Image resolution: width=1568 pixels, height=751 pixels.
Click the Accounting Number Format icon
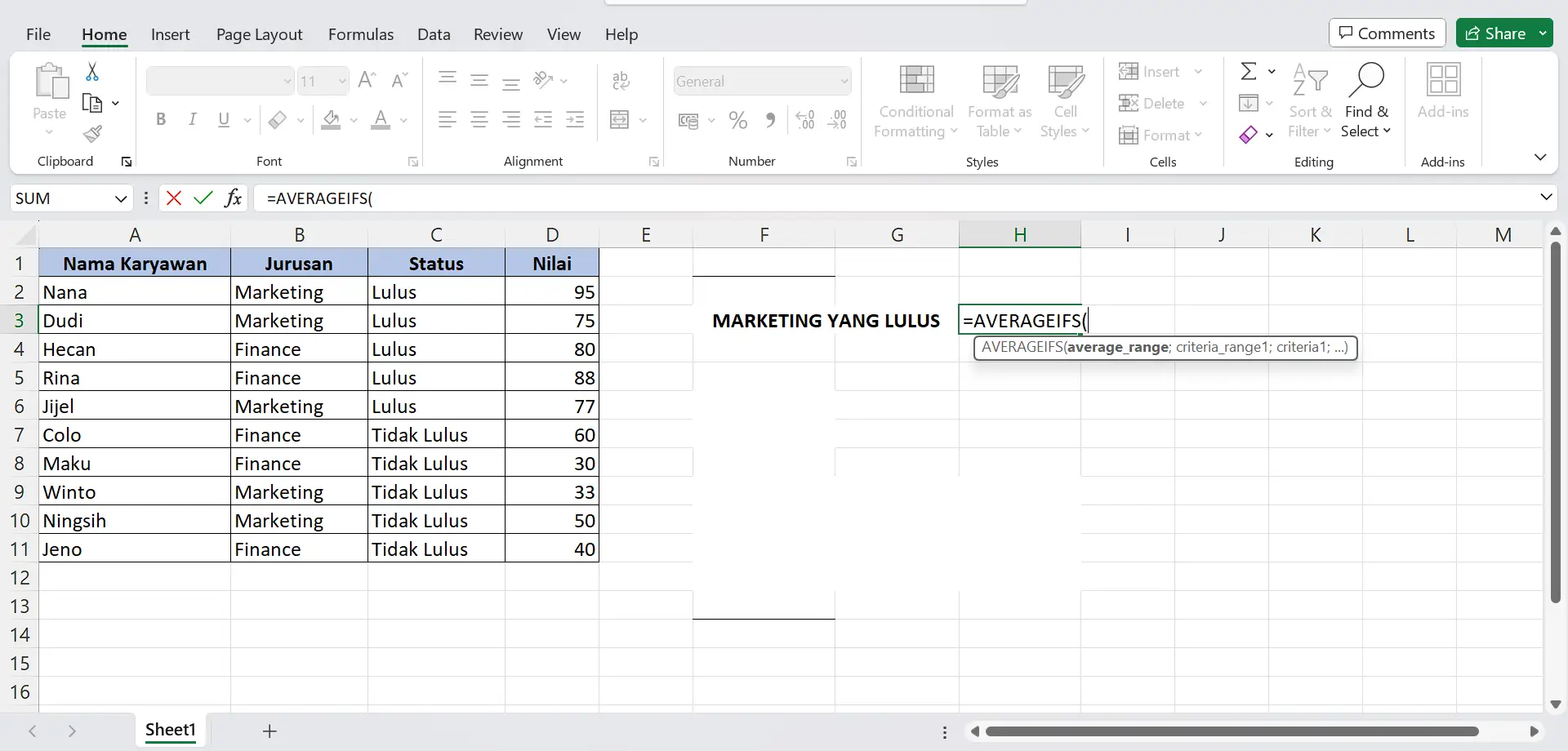688,121
